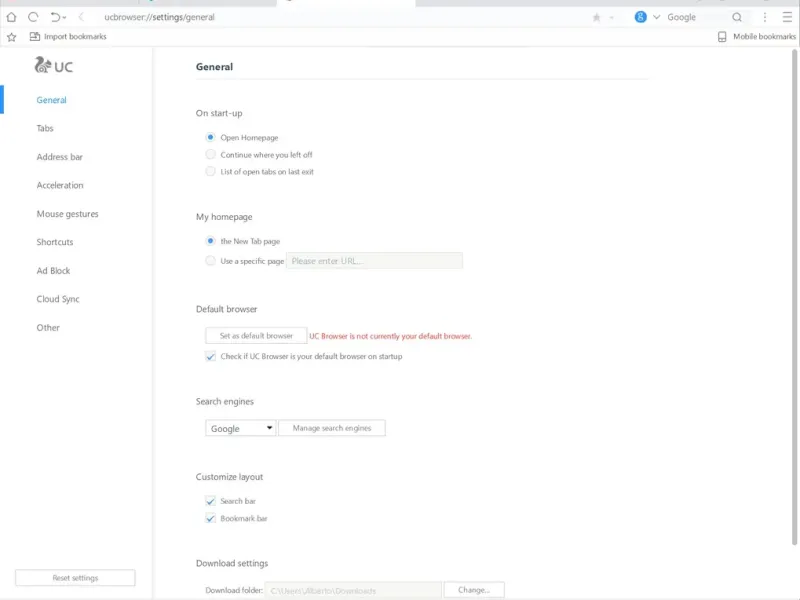Open Mobile bookmarks

point(757,37)
